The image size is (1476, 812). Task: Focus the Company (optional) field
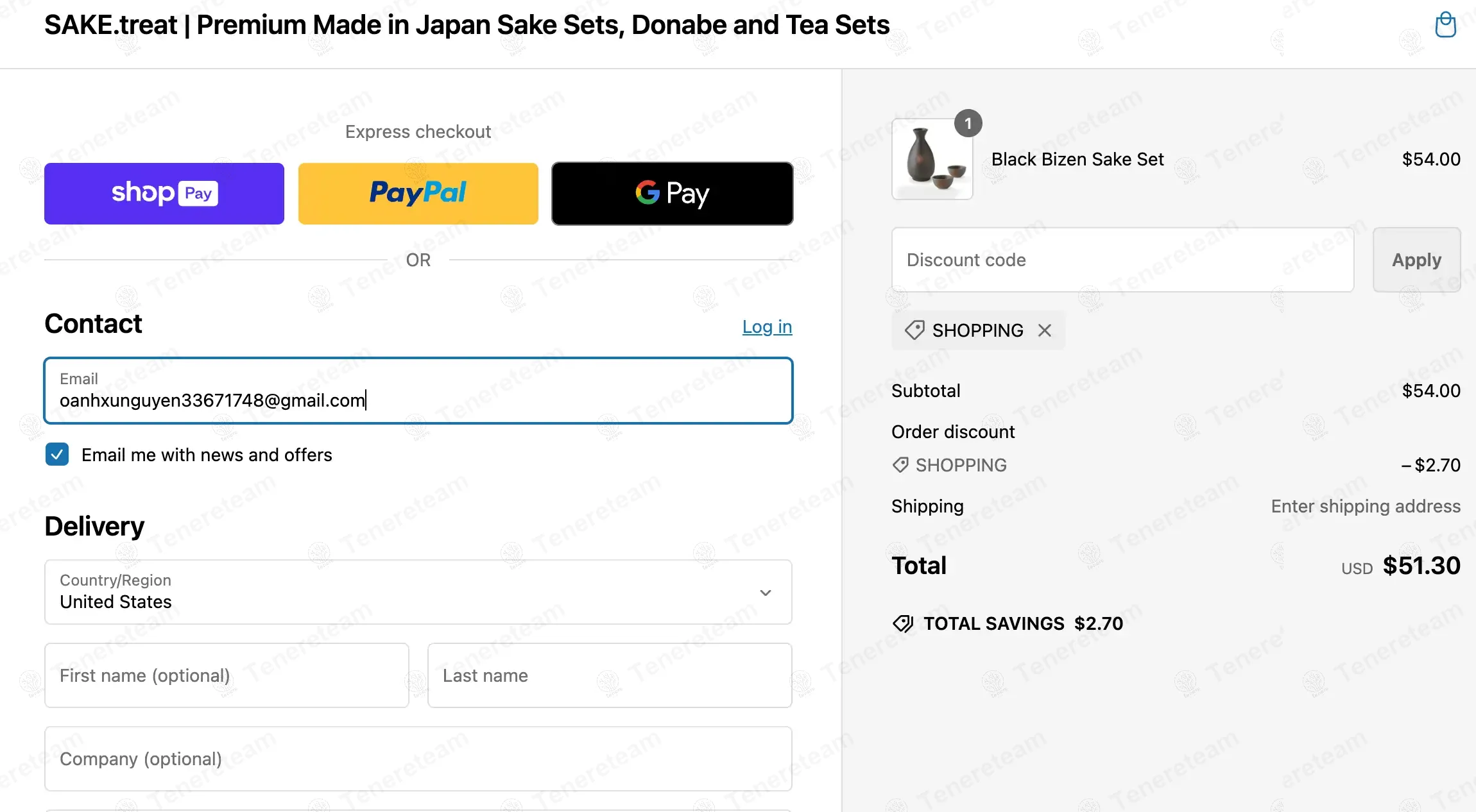418,759
